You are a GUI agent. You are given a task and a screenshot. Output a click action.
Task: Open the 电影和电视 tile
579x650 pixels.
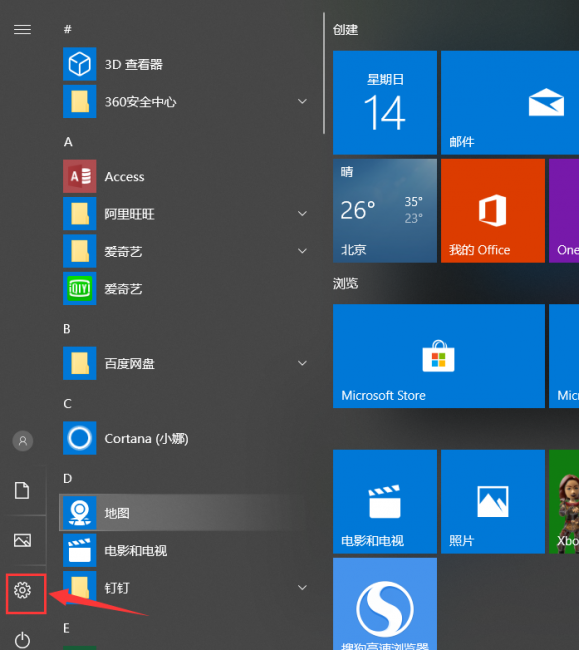[385, 502]
